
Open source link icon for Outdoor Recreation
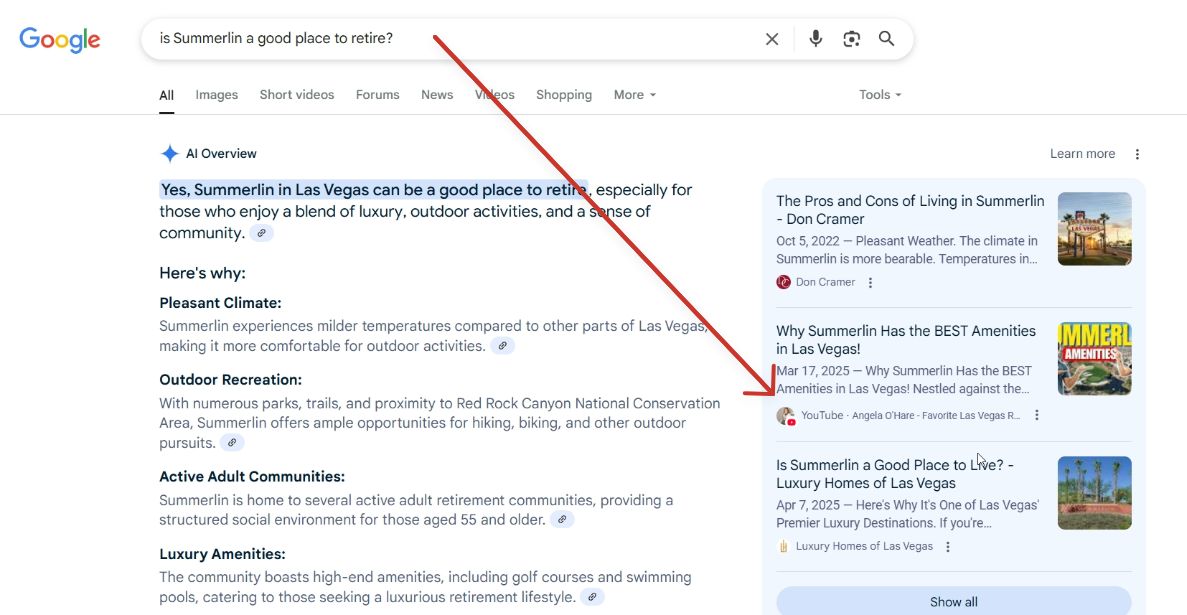232,443
